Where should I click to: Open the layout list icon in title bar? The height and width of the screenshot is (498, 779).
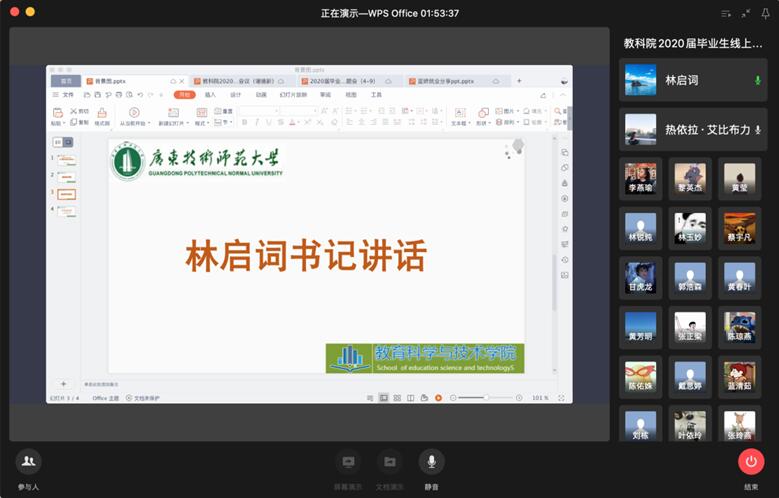[x=726, y=13]
